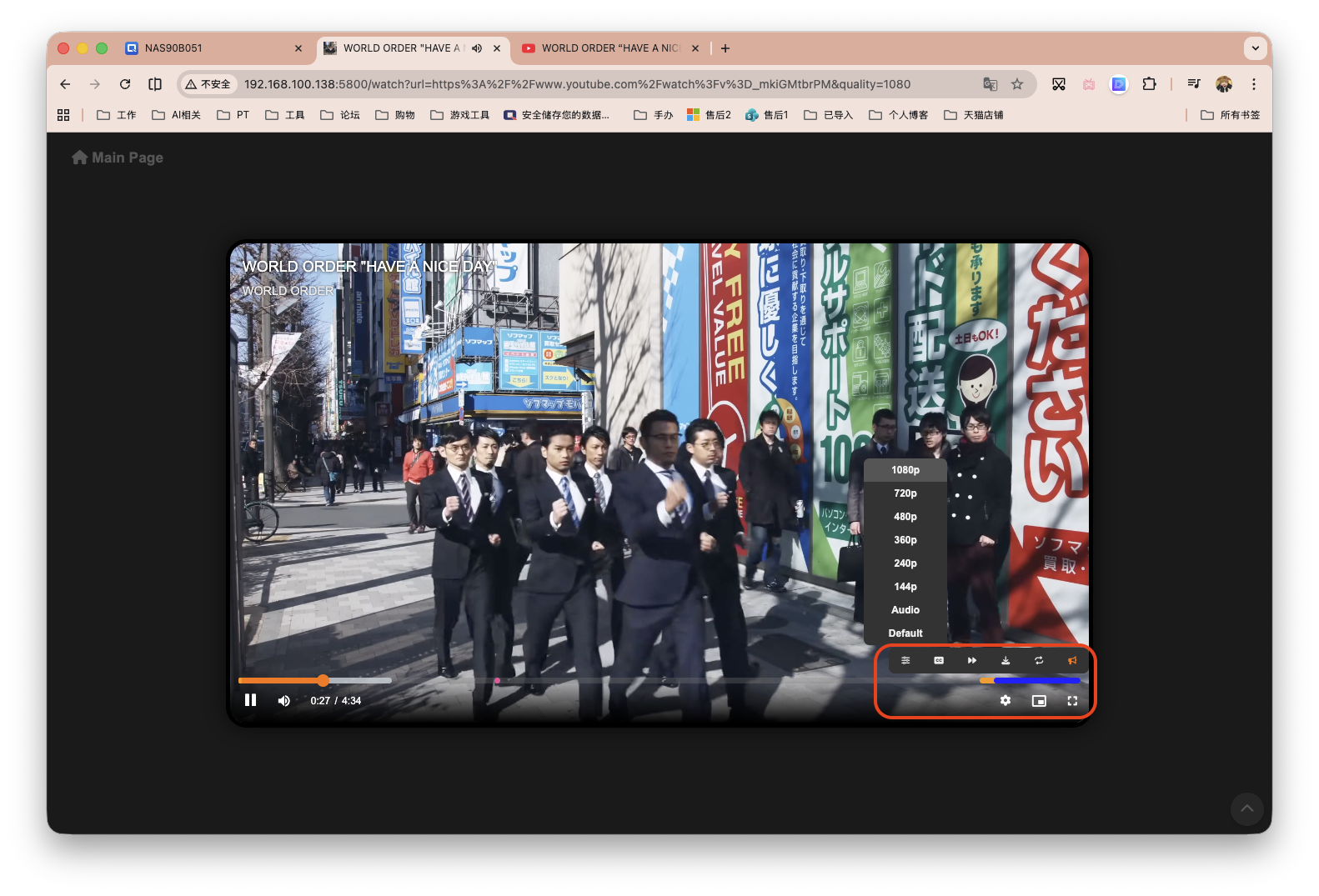Viewport: 1319px width, 896px height.
Task: Open the PT bookmarks folder
Action: pyautogui.click(x=233, y=115)
